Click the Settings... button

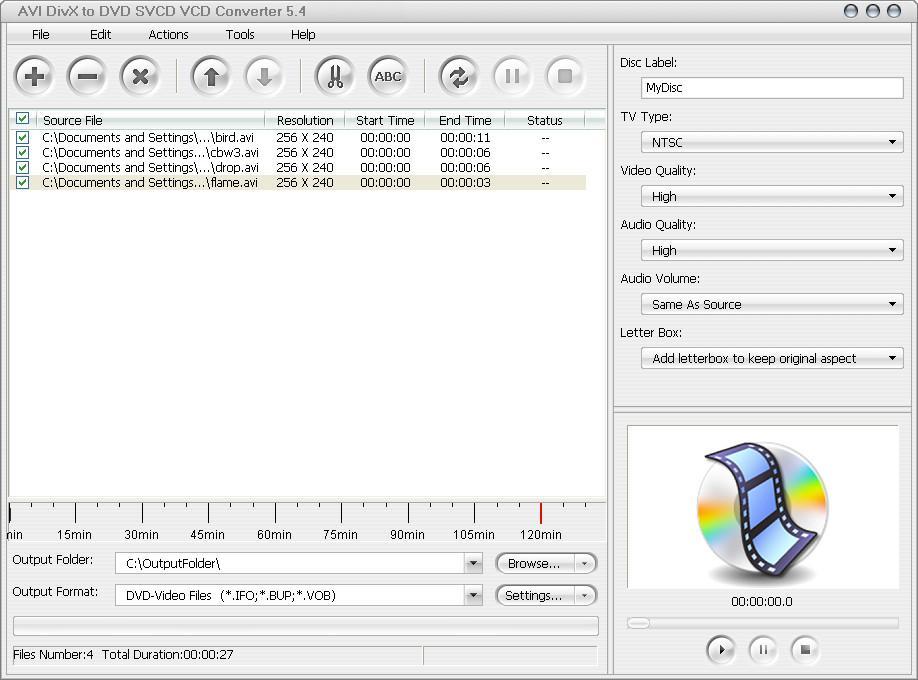pos(535,596)
